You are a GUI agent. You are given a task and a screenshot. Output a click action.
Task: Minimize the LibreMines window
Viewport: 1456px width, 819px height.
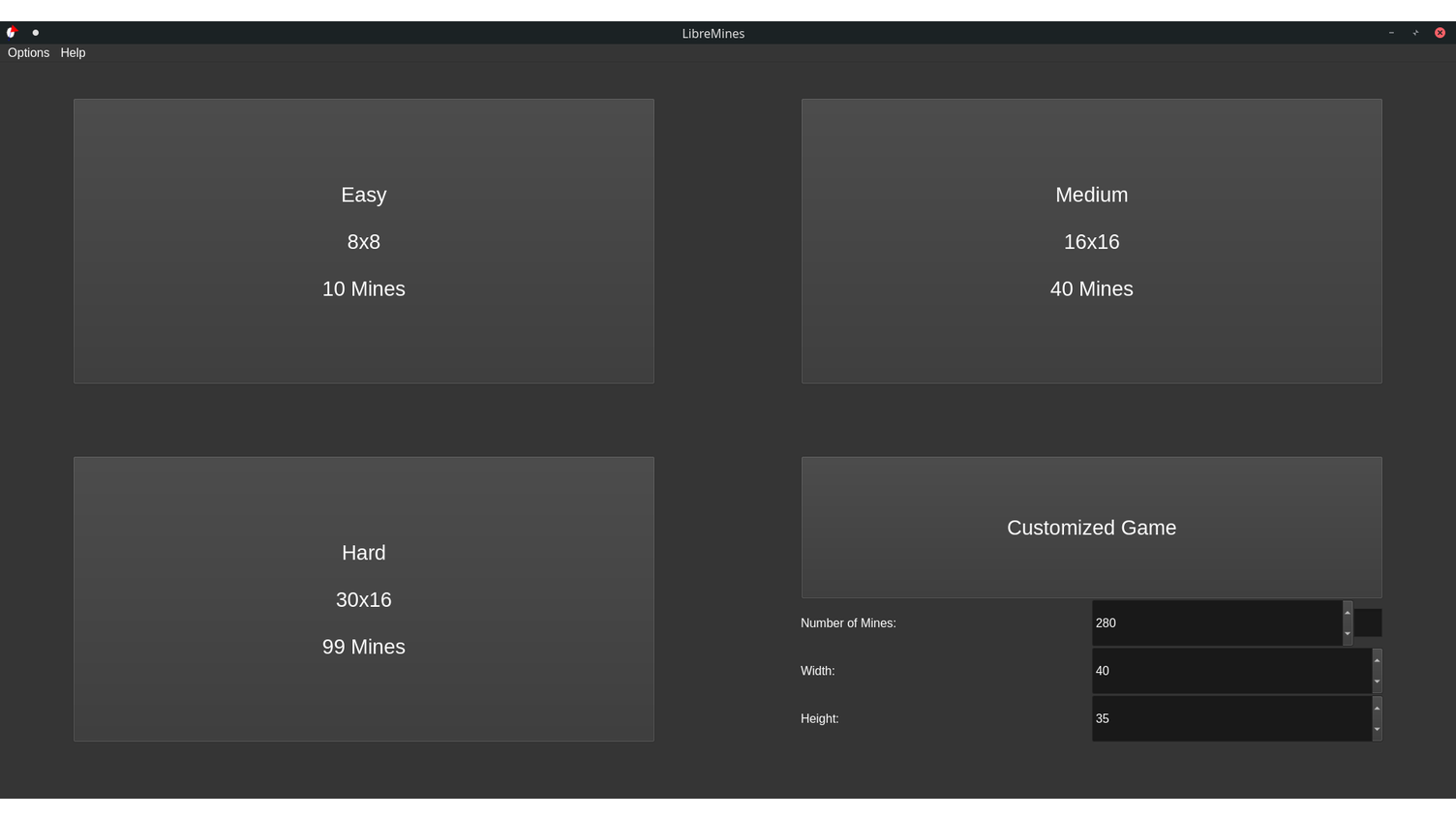pyautogui.click(x=1391, y=32)
